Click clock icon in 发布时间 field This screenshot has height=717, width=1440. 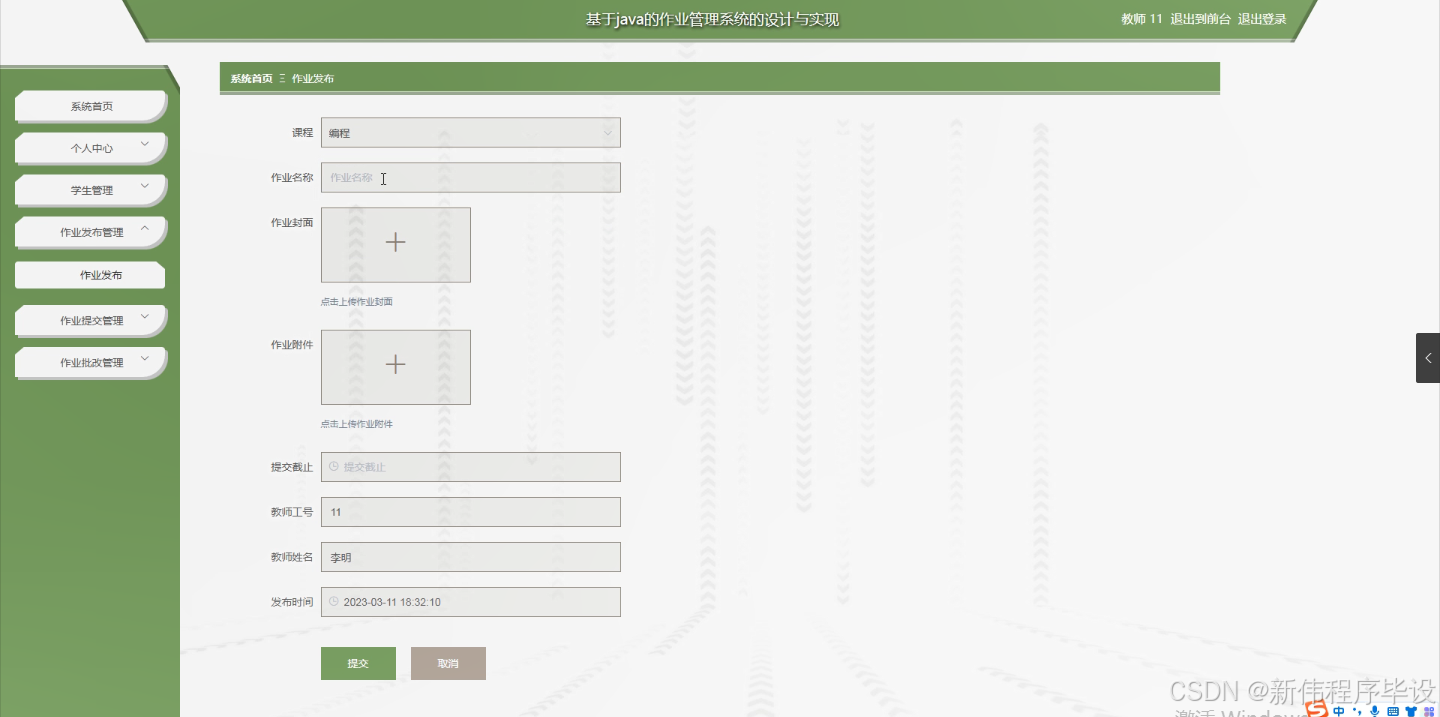(x=334, y=602)
